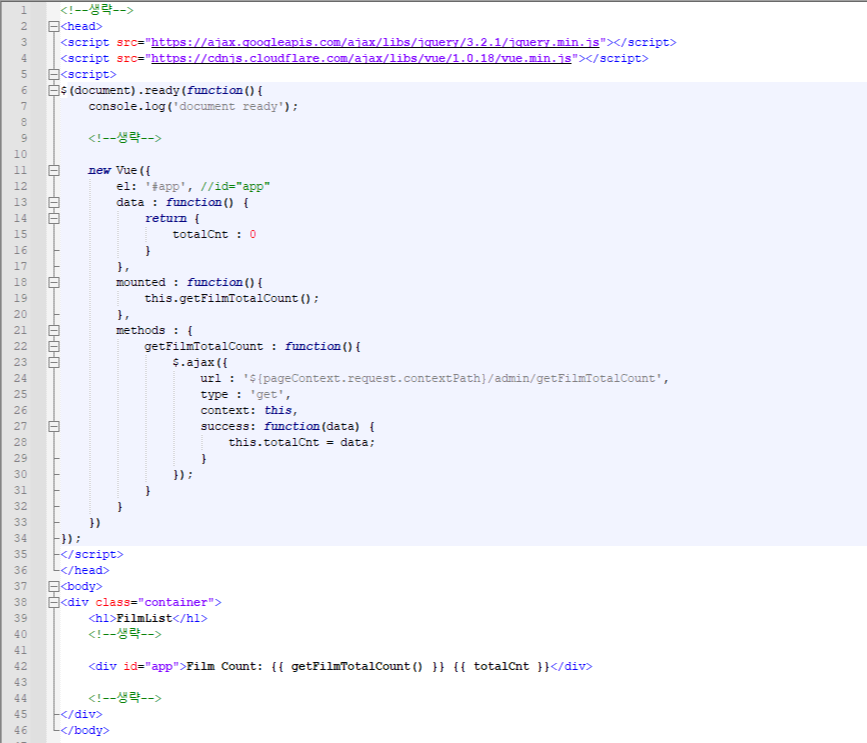Click this.getFilmTotalCount() call on line 19

(x=231, y=299)
